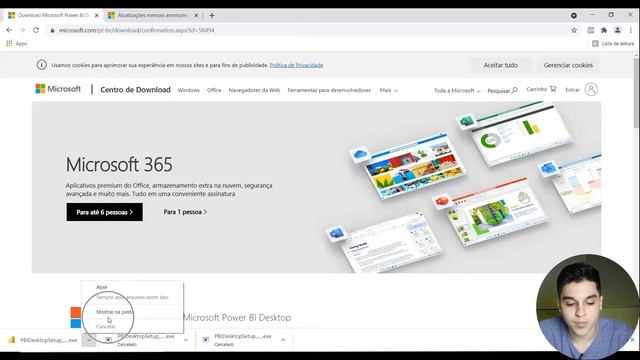This screenshot has height=360, width=640.
Task: Click the first PBIDesktopSetup file icon
Action: click(12, 340)
